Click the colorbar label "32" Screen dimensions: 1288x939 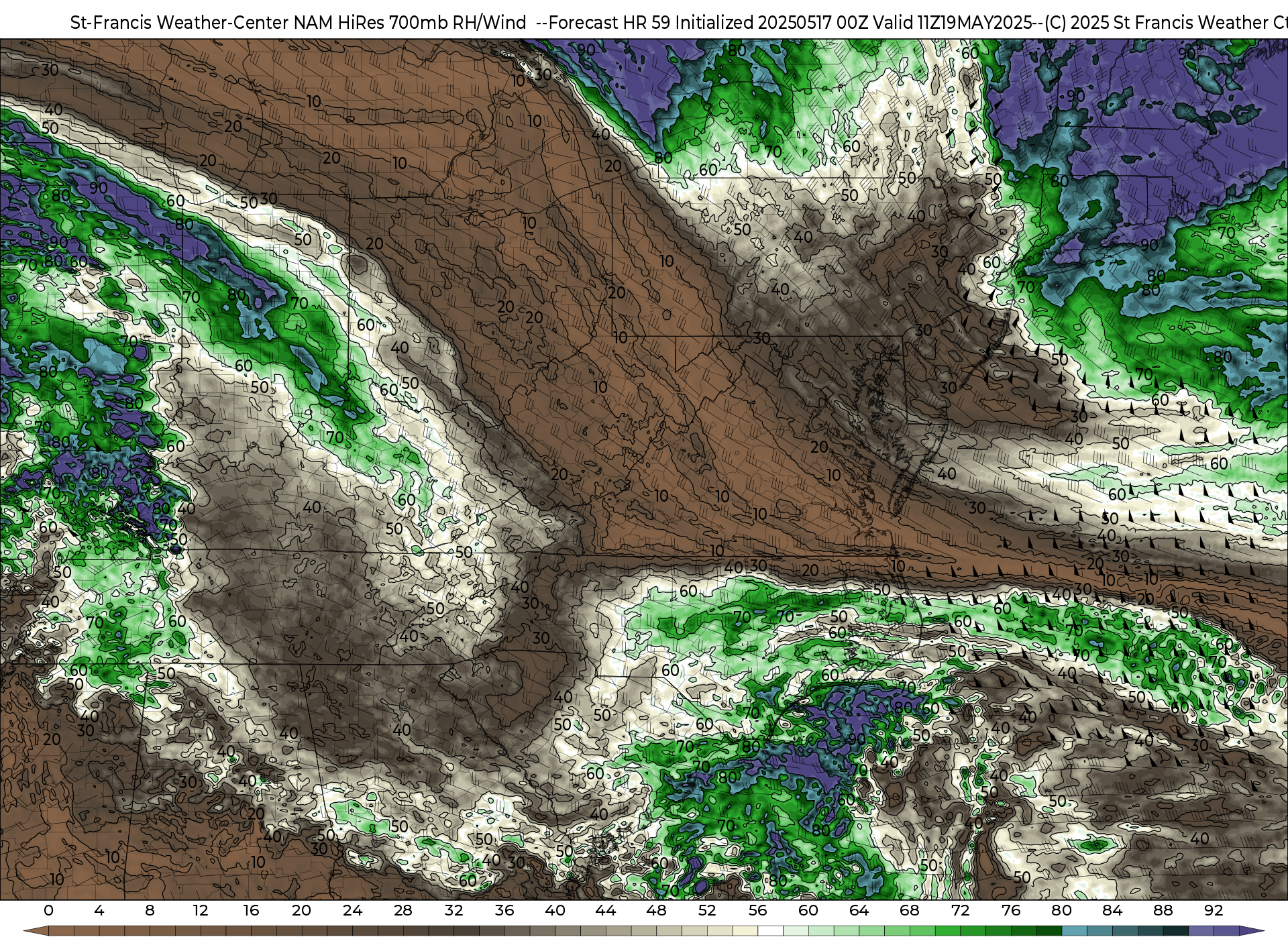pyautogui.click(x=453, y=910)
